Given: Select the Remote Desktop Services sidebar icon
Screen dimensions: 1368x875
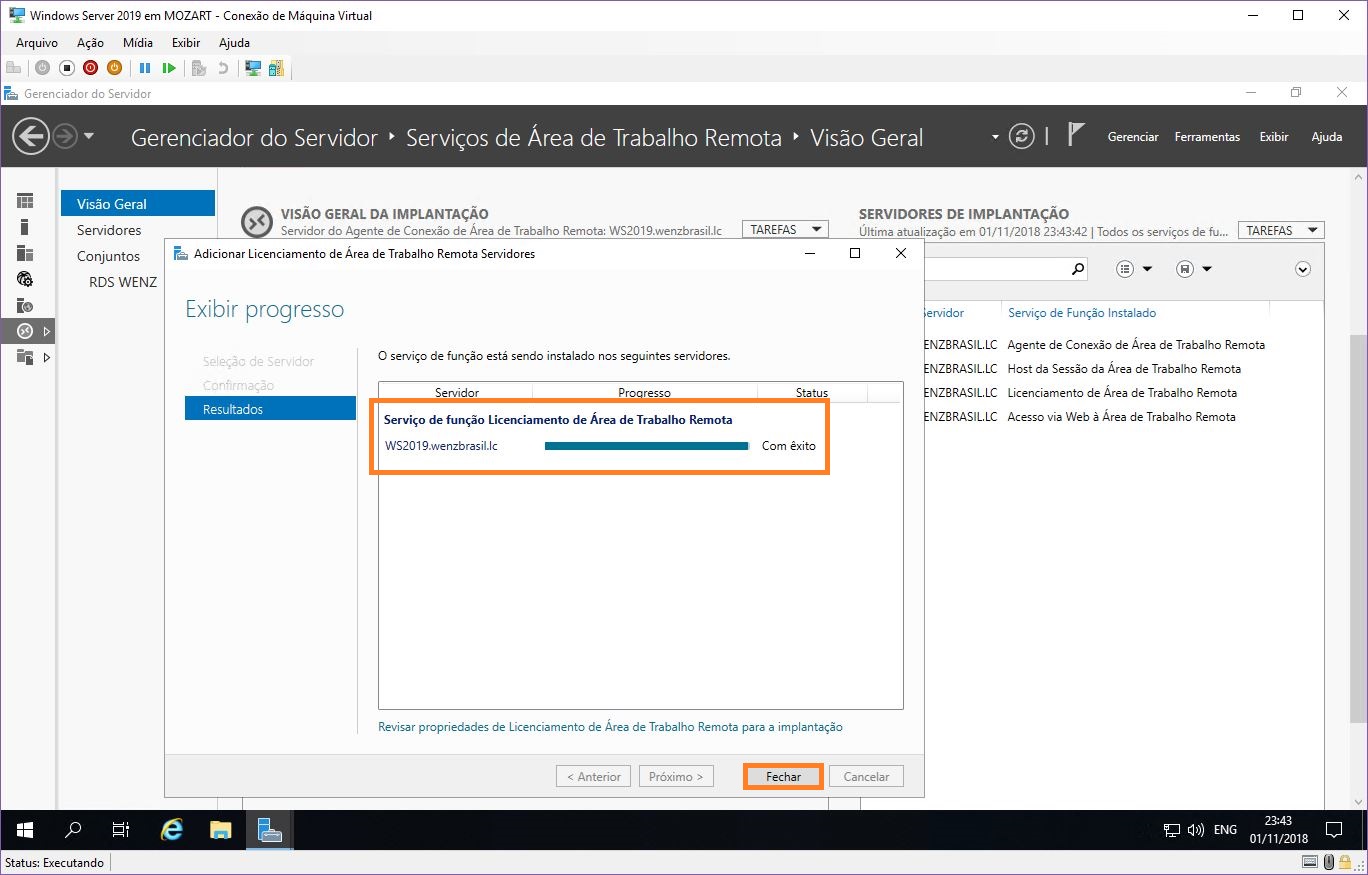Looking at the screenshot, I should (25, 331).
